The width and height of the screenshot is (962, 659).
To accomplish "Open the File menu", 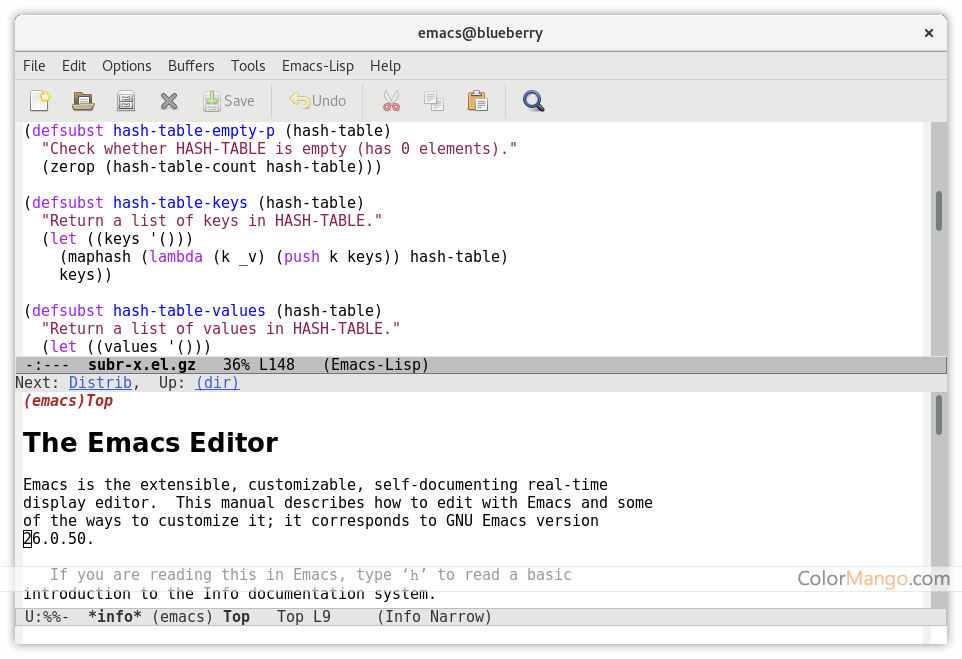I will [34, 66].
